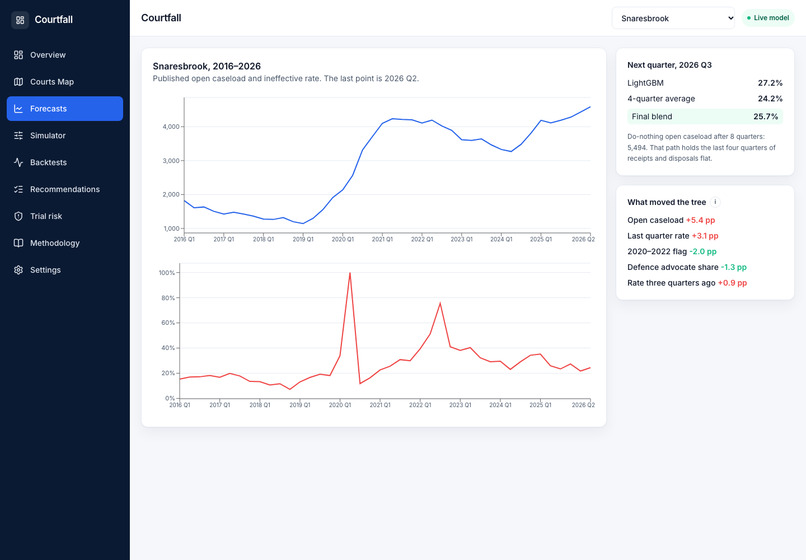Click the LightGBM row label
Image resolution: width=806 pixels, height=560 pixels.
pyautogui.click(x=645, y=83)
